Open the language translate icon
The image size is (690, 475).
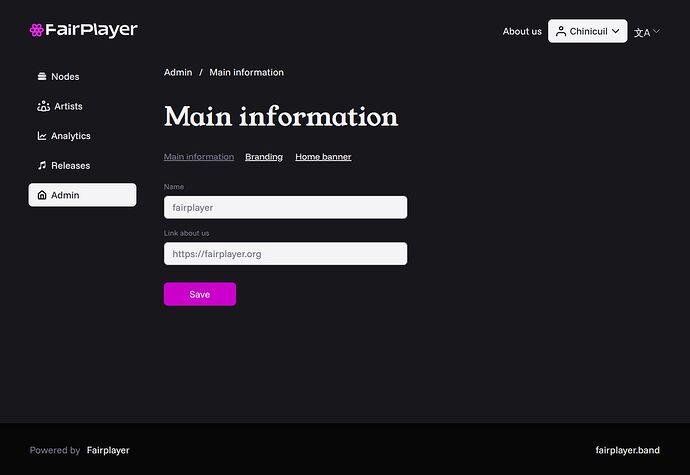[642, 33]
